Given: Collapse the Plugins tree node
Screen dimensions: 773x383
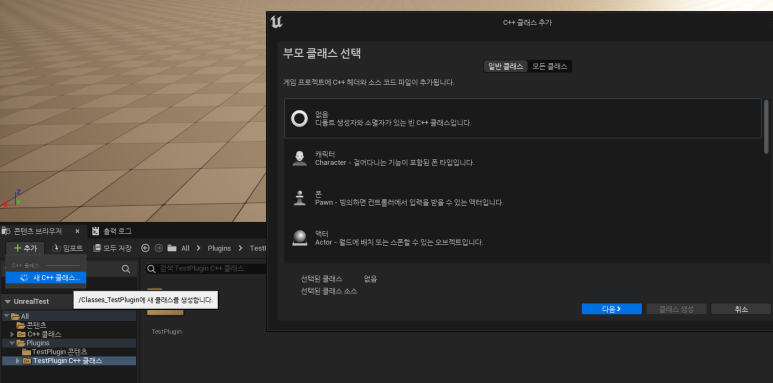Looking at the screenshot, I should [12, 343].
